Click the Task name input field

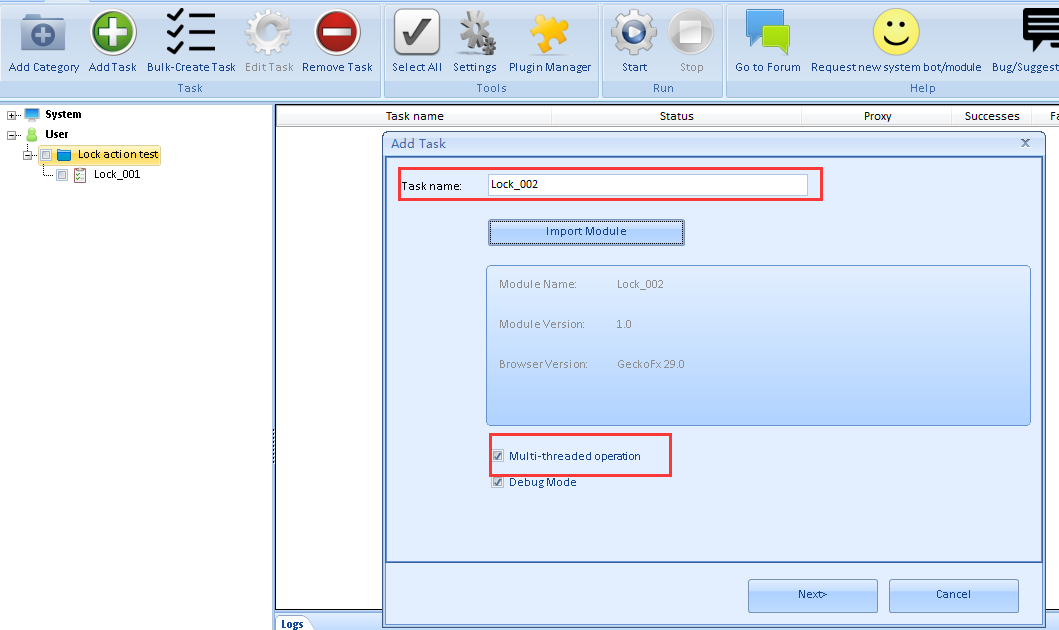click(646, 185)
